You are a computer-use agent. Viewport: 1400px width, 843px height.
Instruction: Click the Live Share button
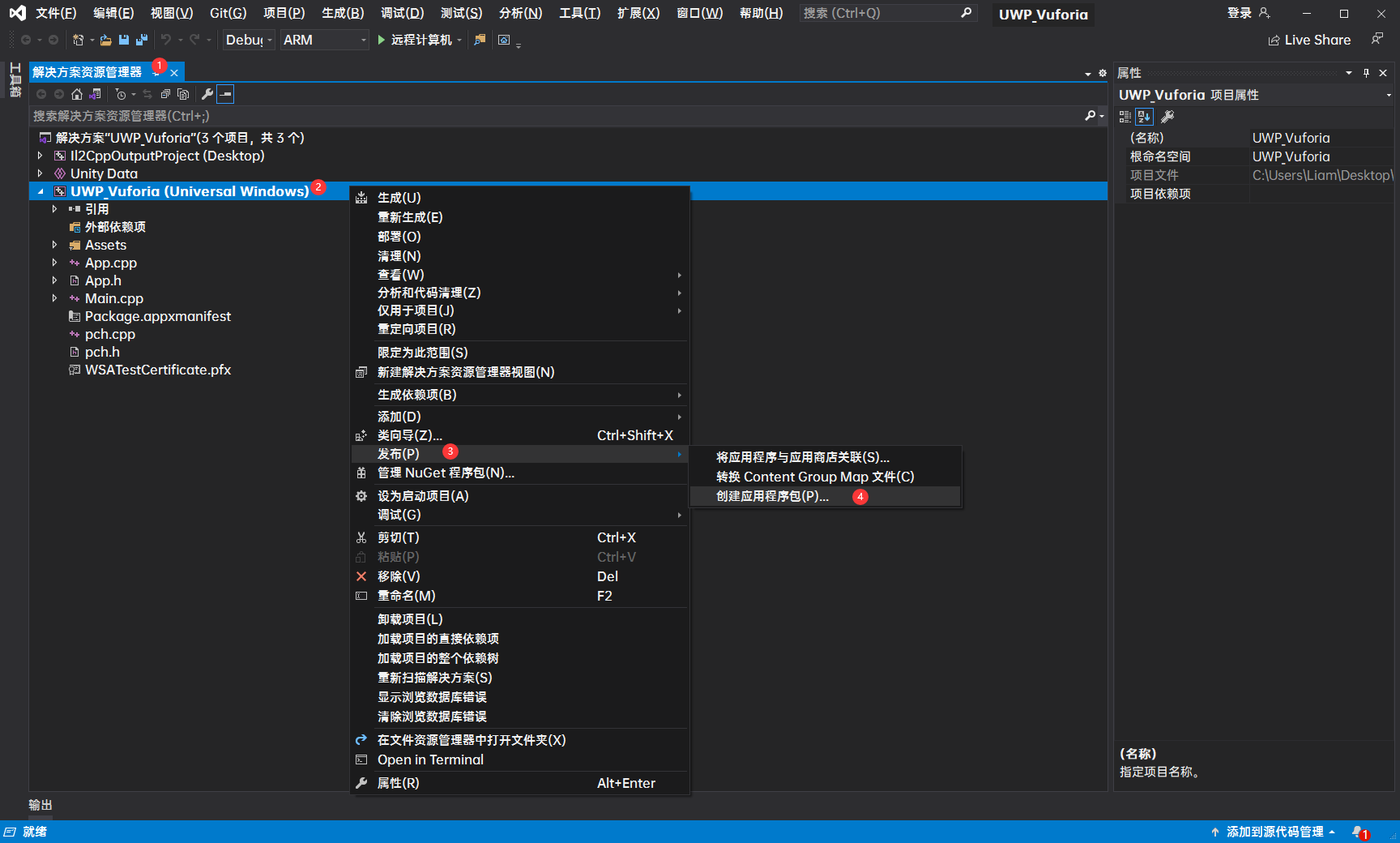(1309, 40)
